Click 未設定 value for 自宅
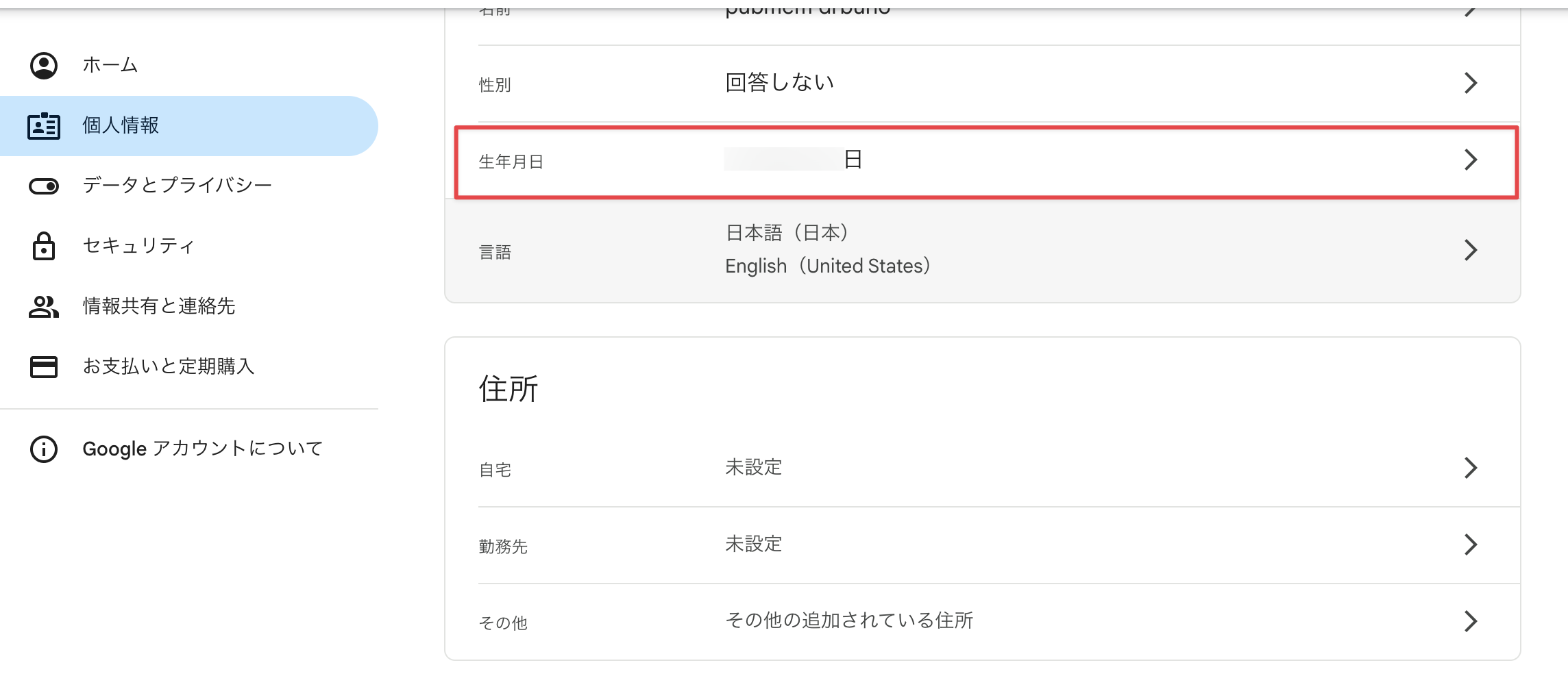The image size is (1568, 689). pos(754,468)
